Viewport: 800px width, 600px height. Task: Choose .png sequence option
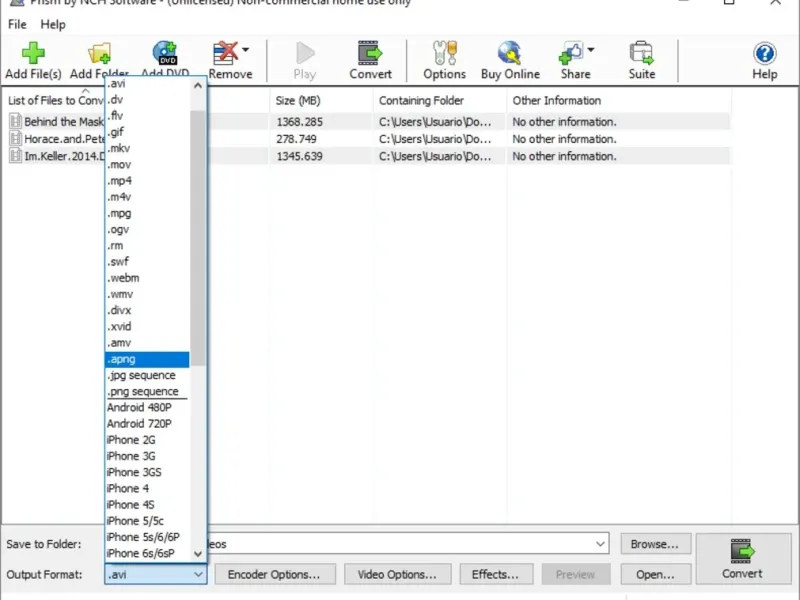(147, 391)
